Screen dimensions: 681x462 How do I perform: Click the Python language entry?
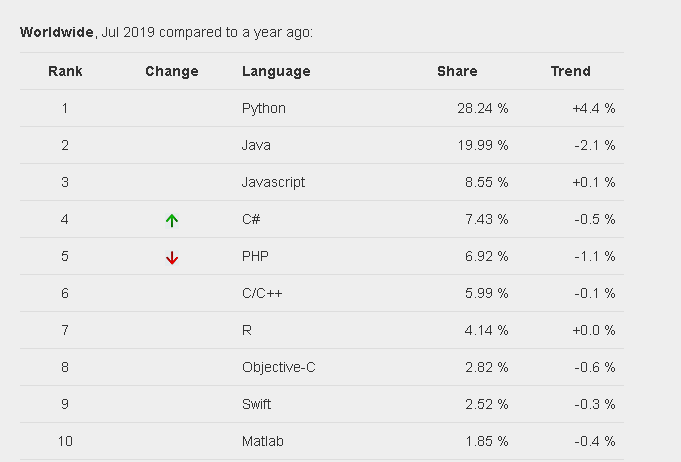tap(263, 108)
